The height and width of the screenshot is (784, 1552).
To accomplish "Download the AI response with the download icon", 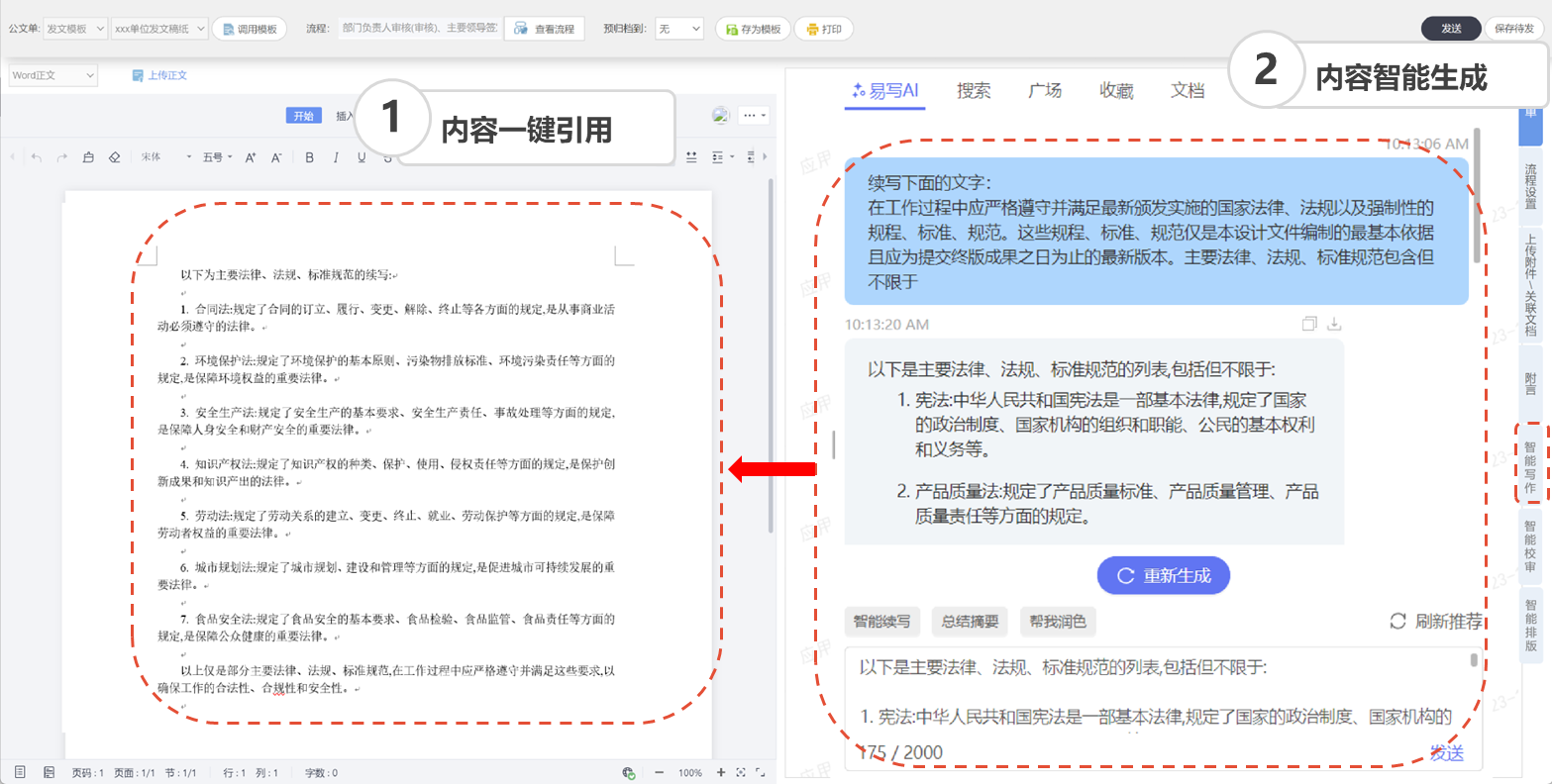I will (1334, 324).
